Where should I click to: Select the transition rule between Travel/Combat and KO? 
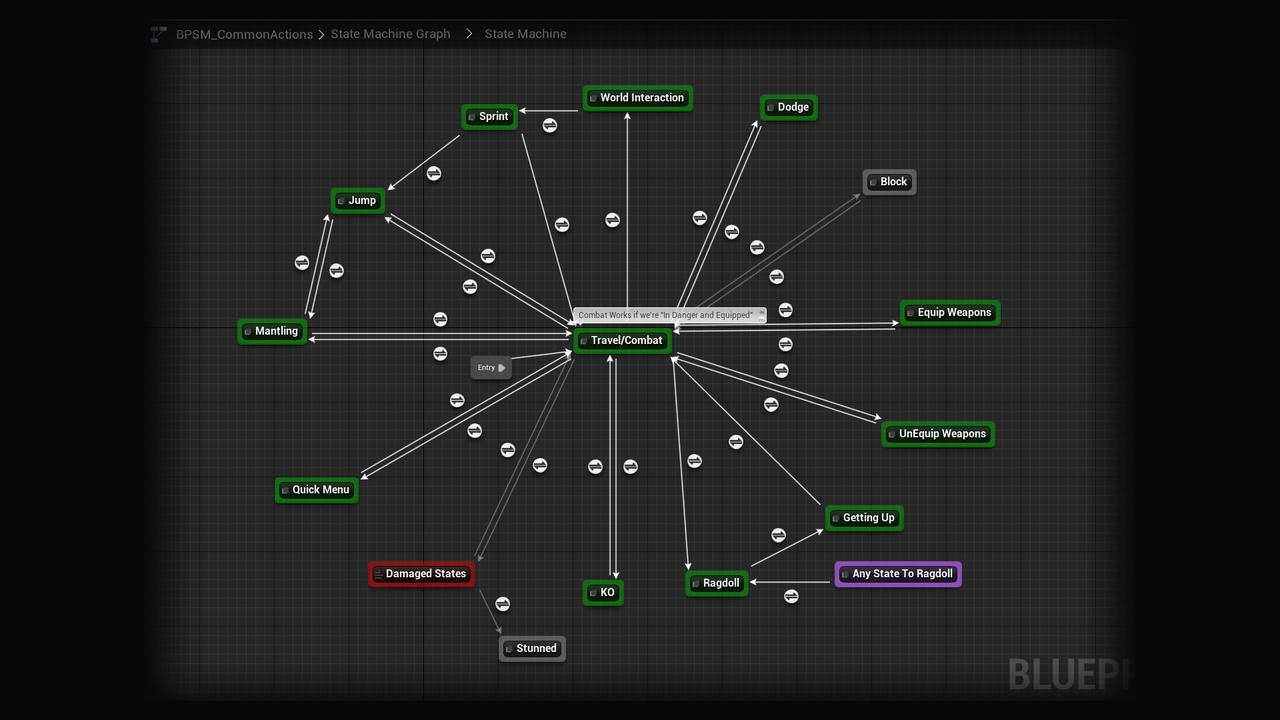[x=595, y=466]
